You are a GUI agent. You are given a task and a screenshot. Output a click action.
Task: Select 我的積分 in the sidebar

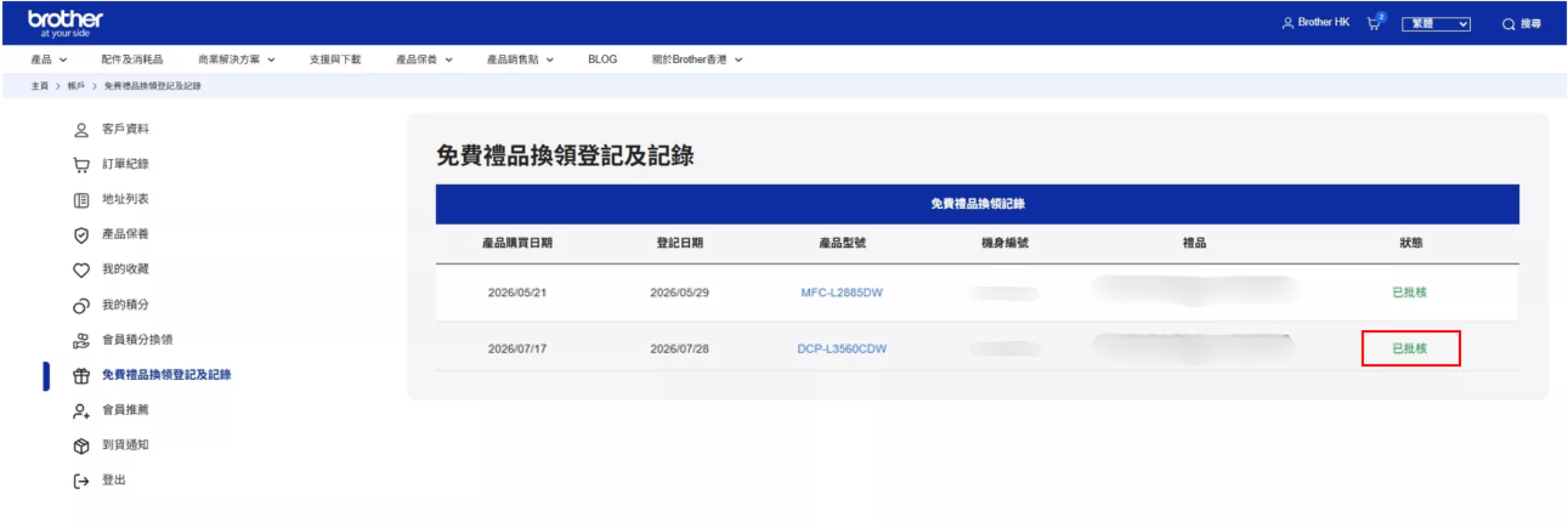pyautogui.click(x=125, y=304)
